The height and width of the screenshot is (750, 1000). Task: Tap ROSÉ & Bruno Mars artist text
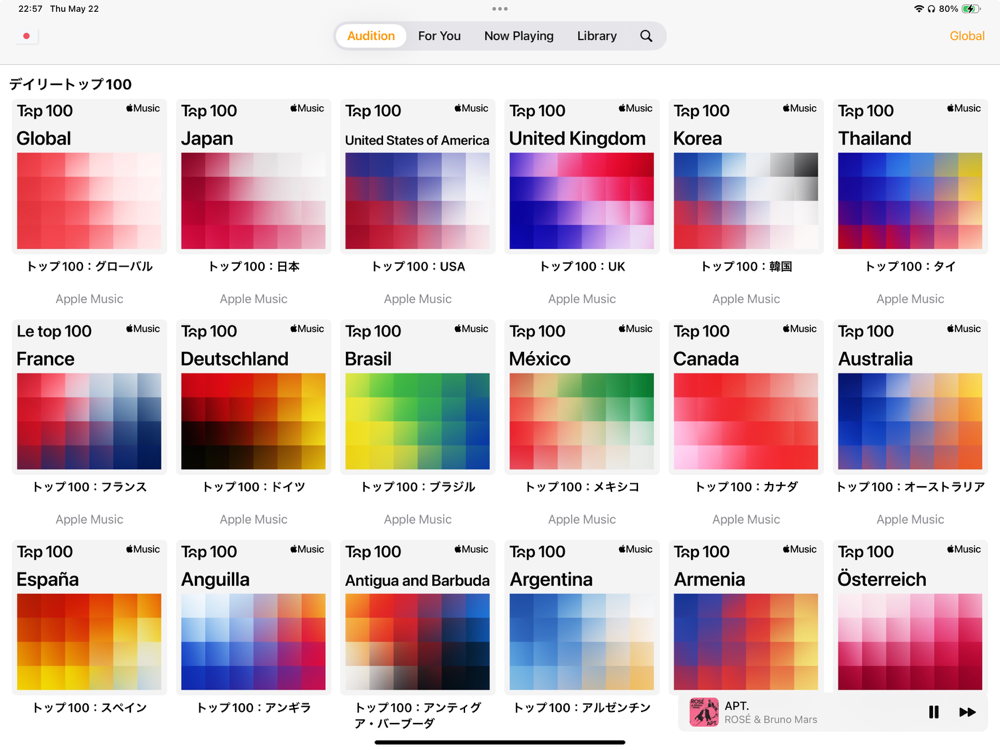coord(770,719)
